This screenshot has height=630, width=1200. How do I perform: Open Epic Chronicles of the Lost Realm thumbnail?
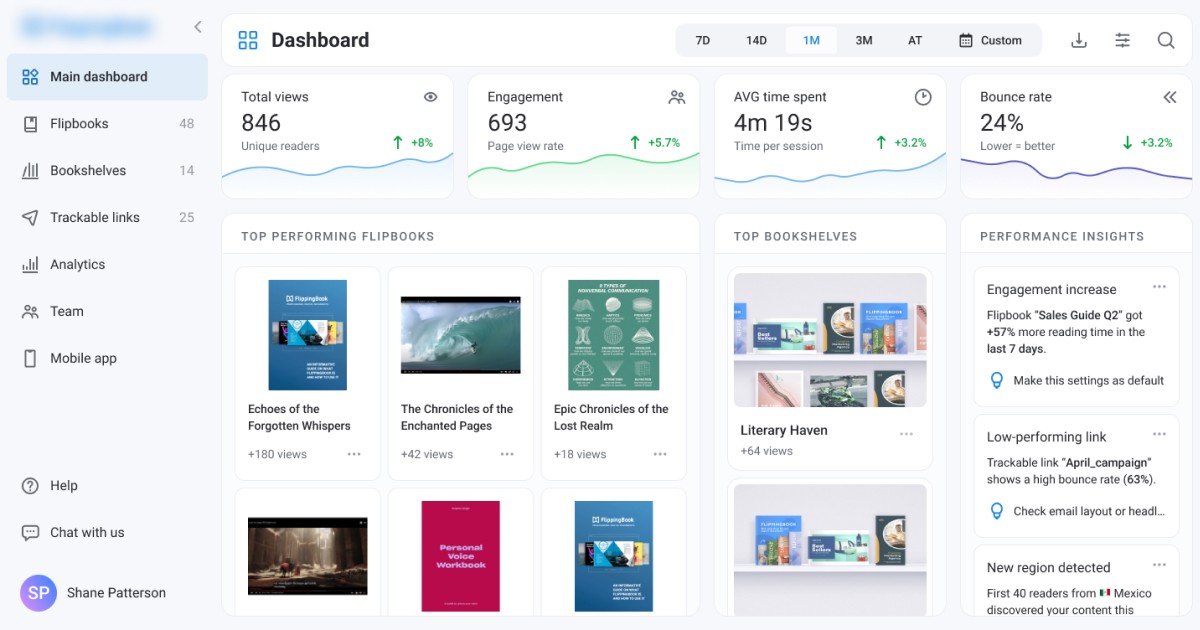[614, 335]
